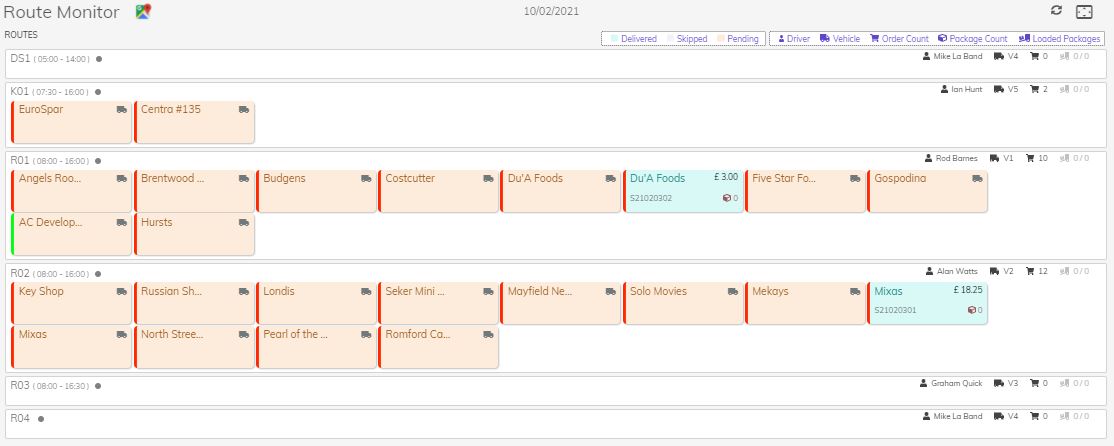Click the truck icon on Romford Ca... card
The image size is (1114, 446).
click(x=488, y=334)
